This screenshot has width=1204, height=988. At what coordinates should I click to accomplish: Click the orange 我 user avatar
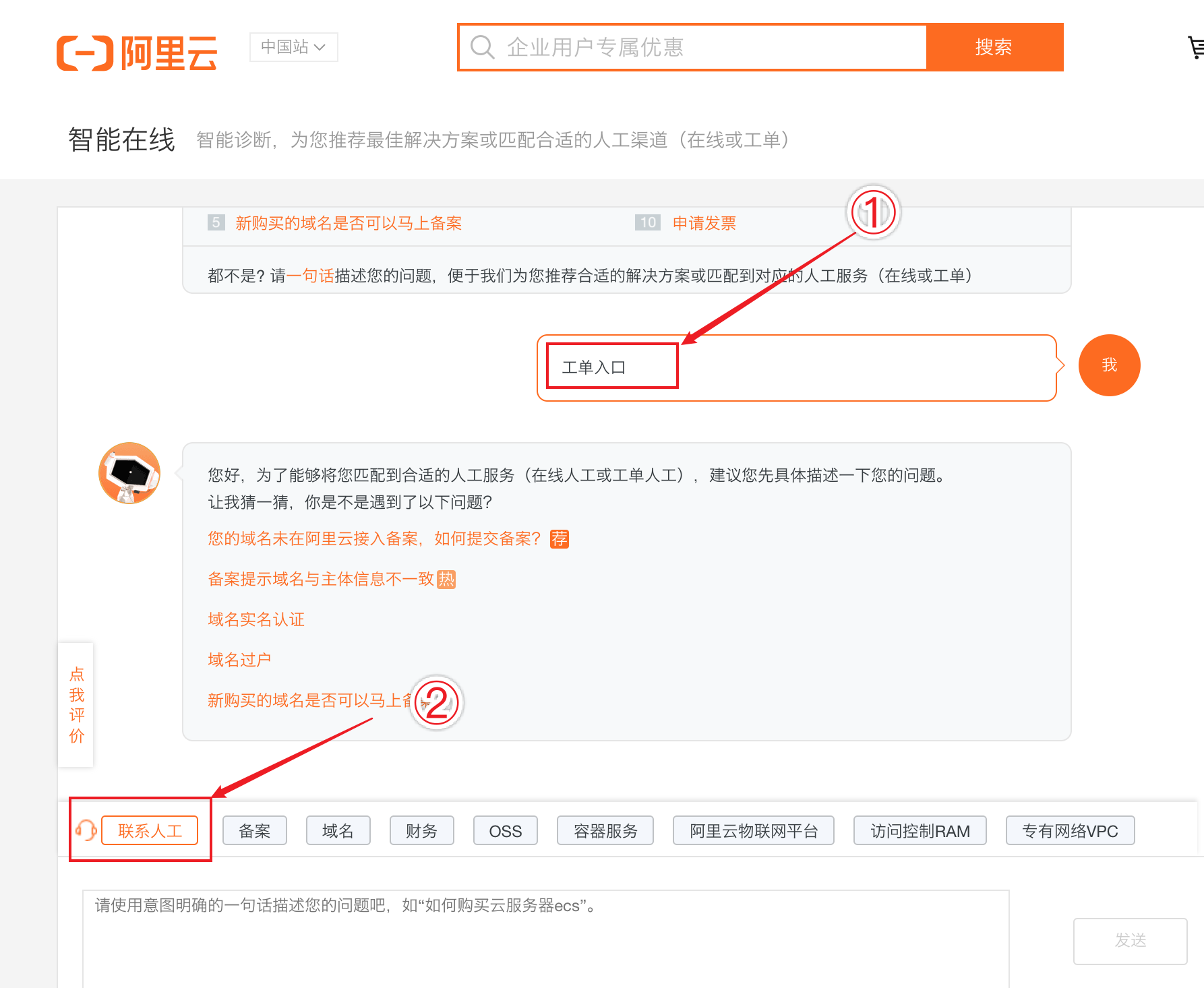point(1109,365)
